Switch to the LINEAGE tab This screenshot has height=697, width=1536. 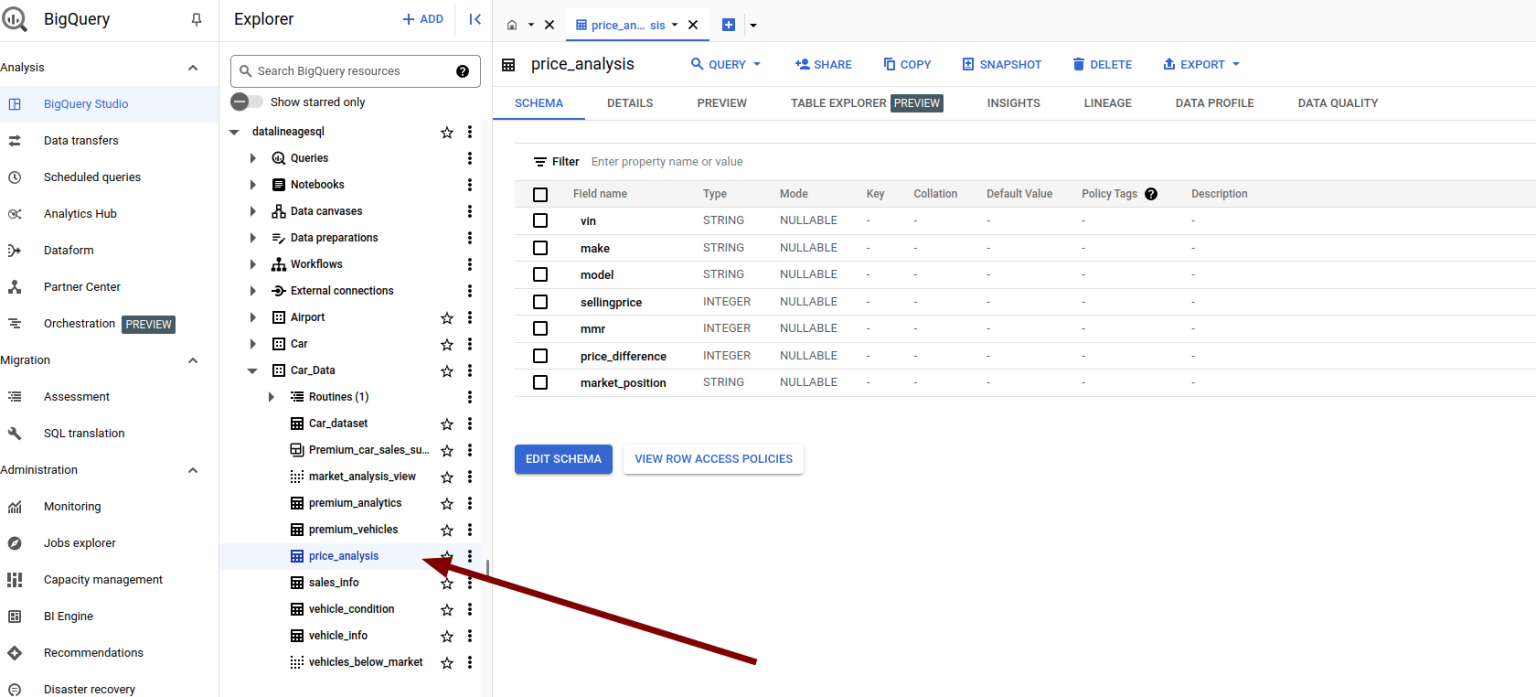click(1107, 102)
